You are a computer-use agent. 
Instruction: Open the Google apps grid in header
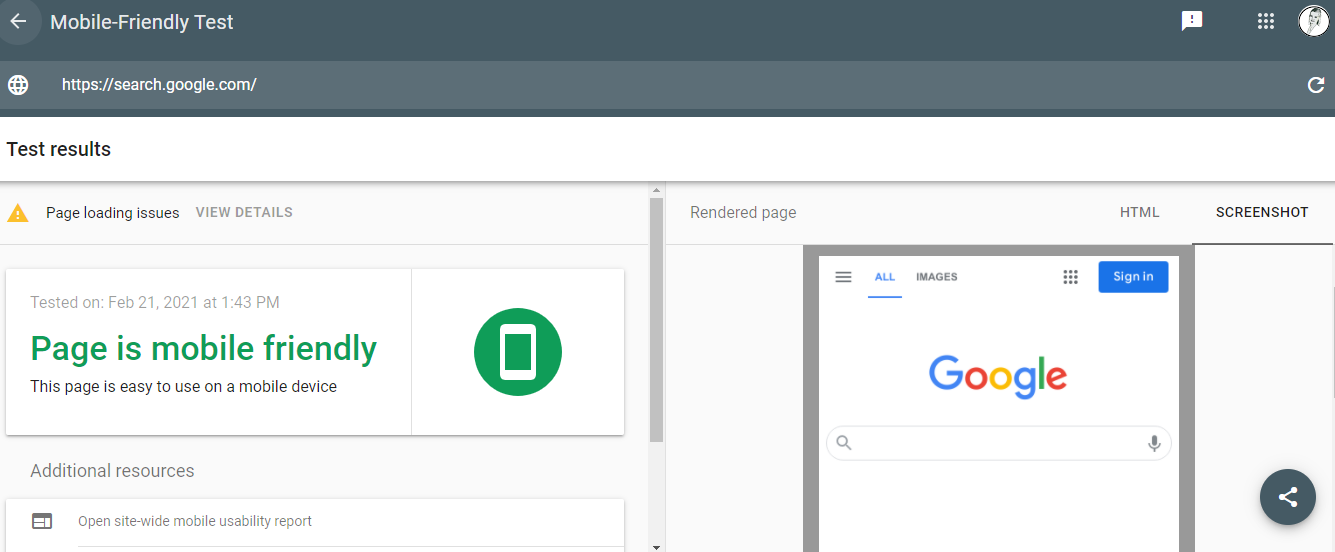[1265, 21]
